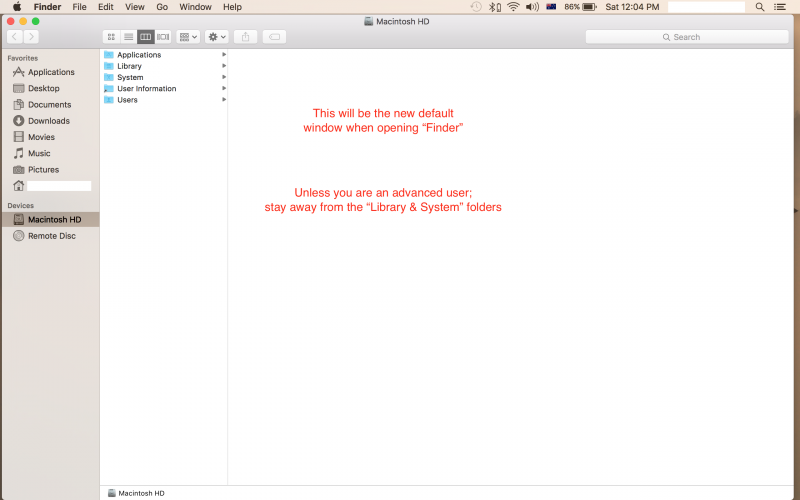Expand User Information via its arrow
The image size is (800, 500).
coord(224,88)
